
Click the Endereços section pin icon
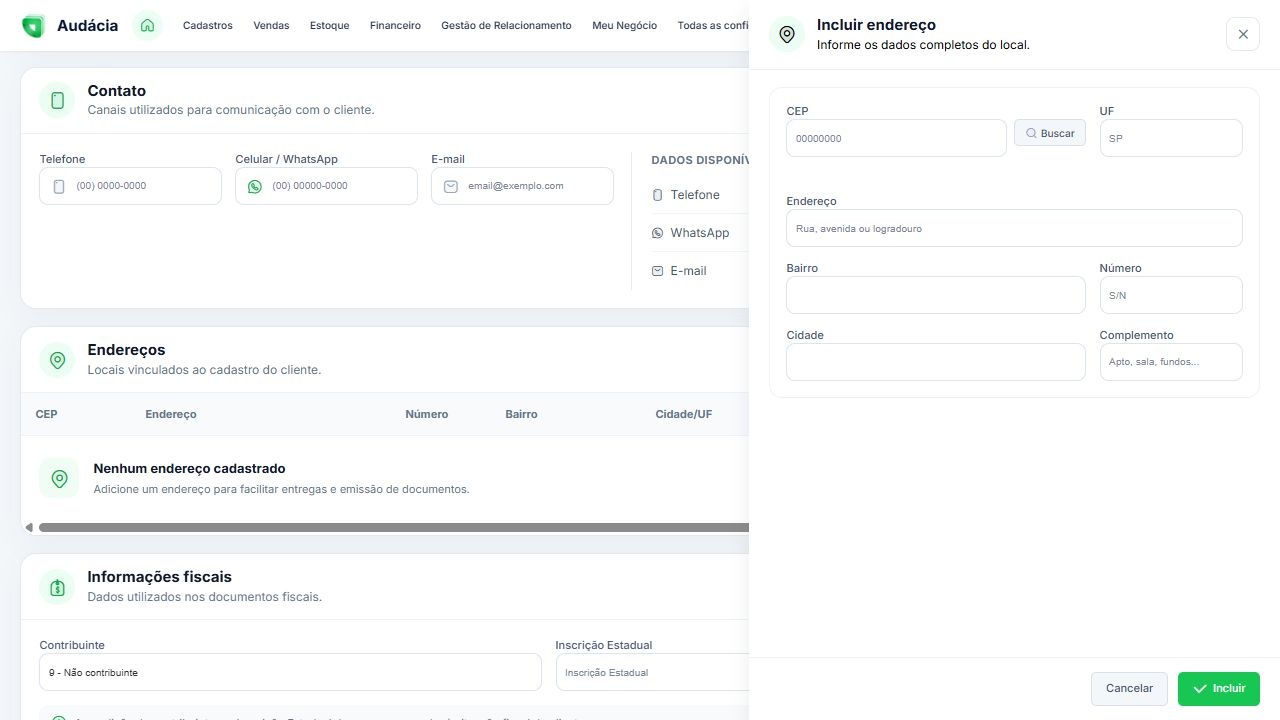tap(57, 359)
